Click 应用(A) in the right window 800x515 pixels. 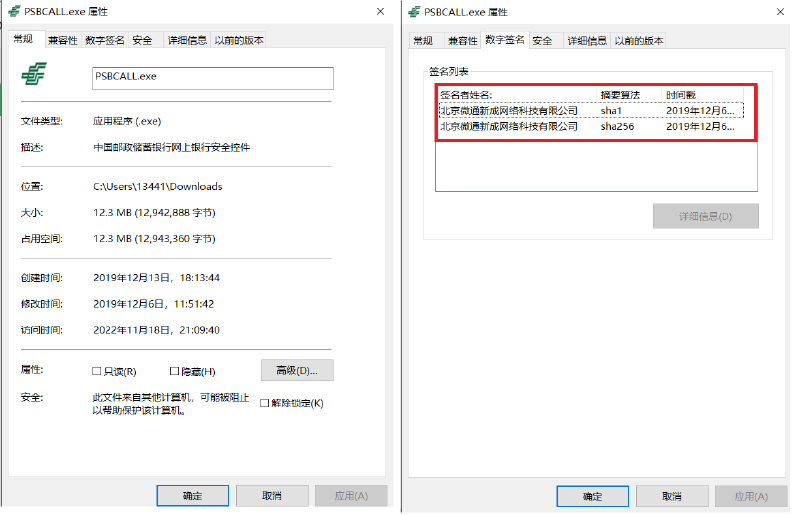pos(751,496)
